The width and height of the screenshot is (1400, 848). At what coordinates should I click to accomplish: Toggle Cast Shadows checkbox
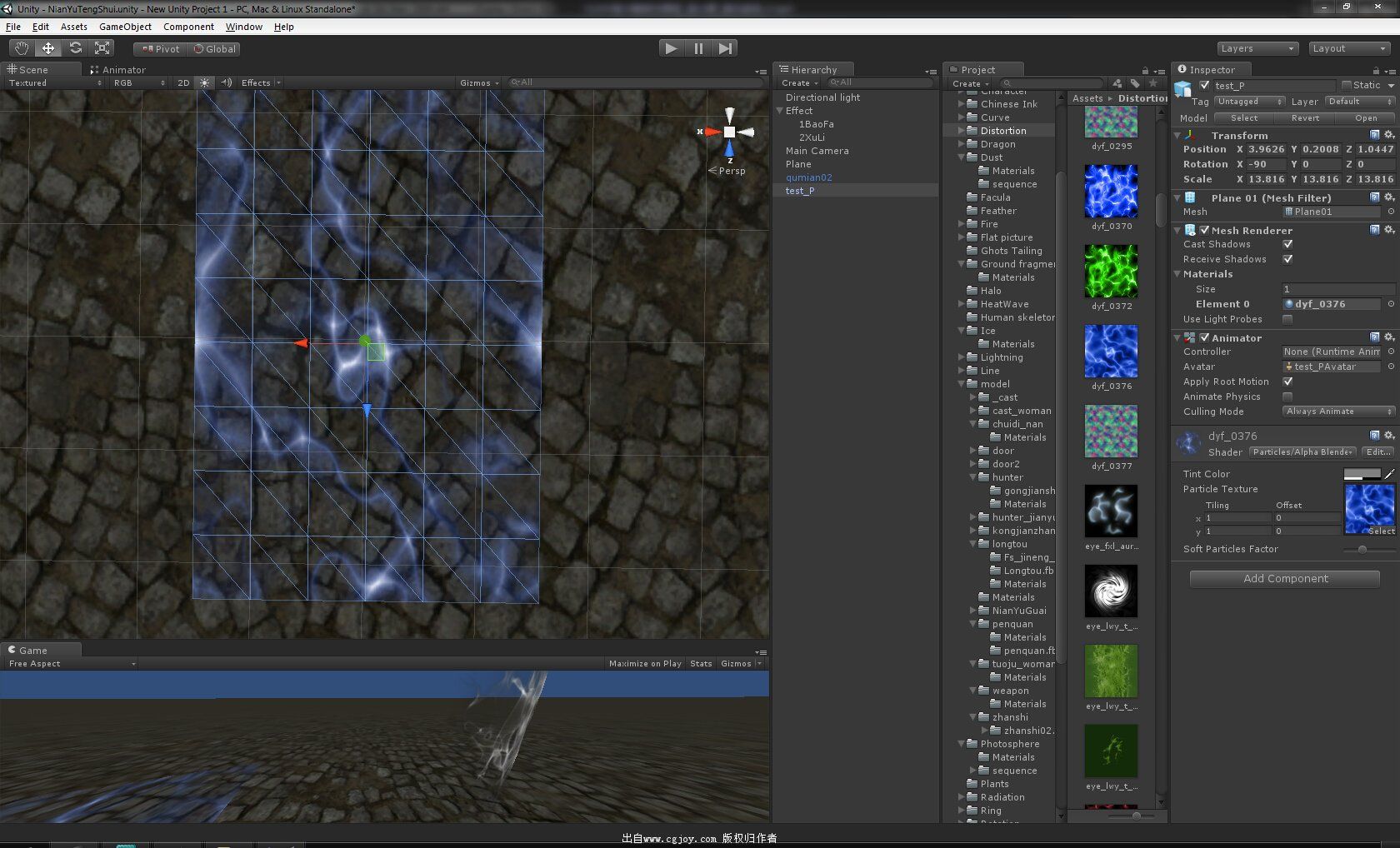tap(1287, 244)
